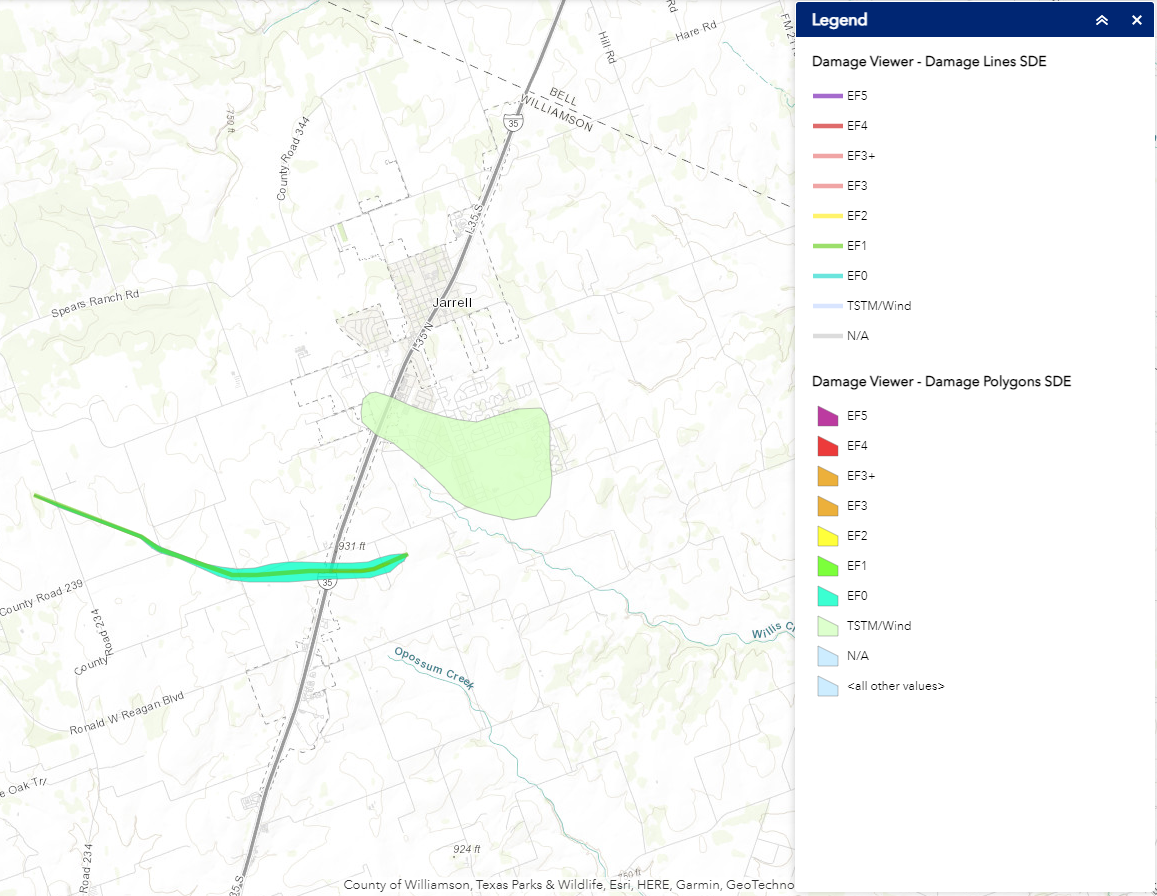Click the <all other values> label
Screen dimensions: 1157x896
pos(896,686)
